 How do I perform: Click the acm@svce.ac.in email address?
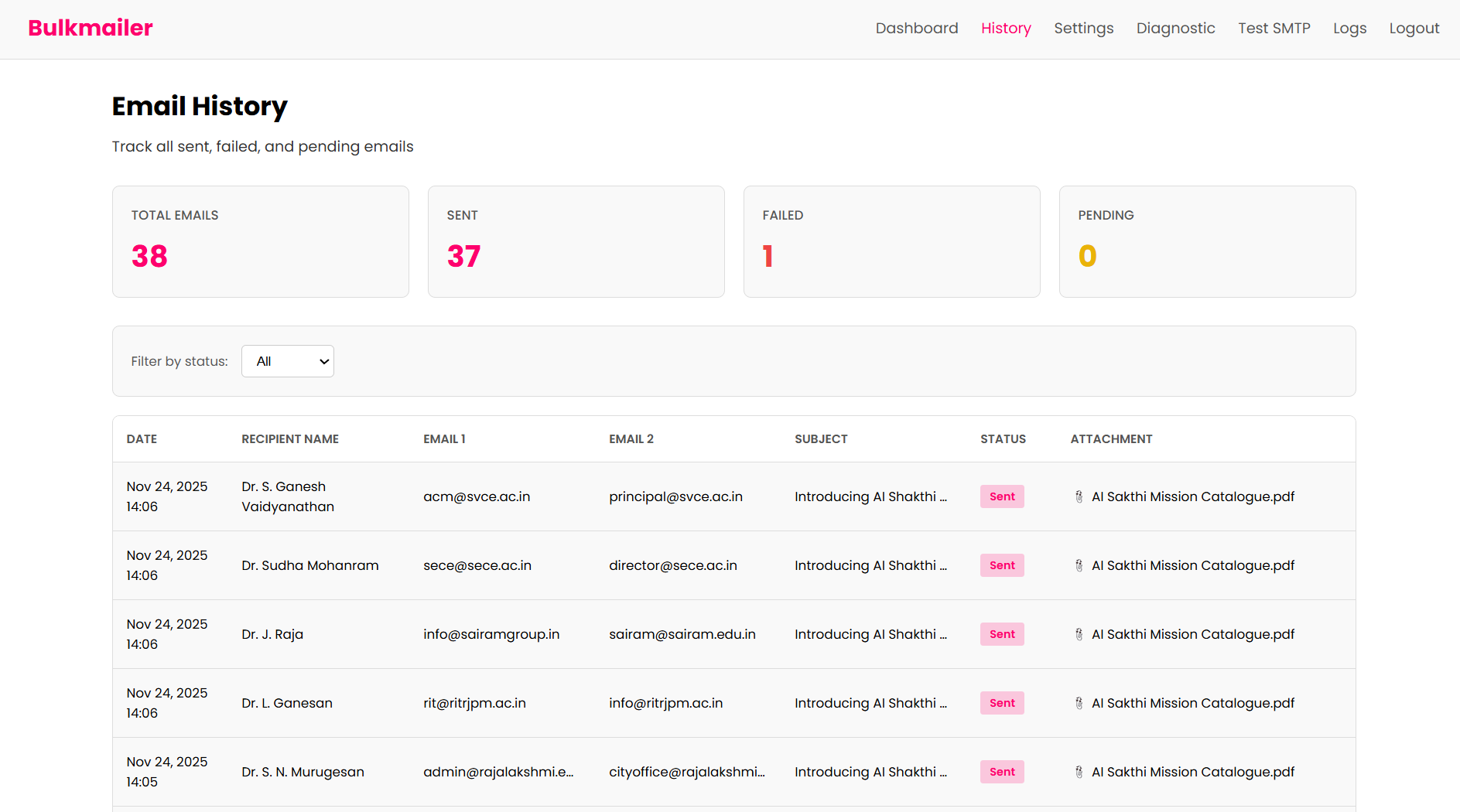point(477,496)
